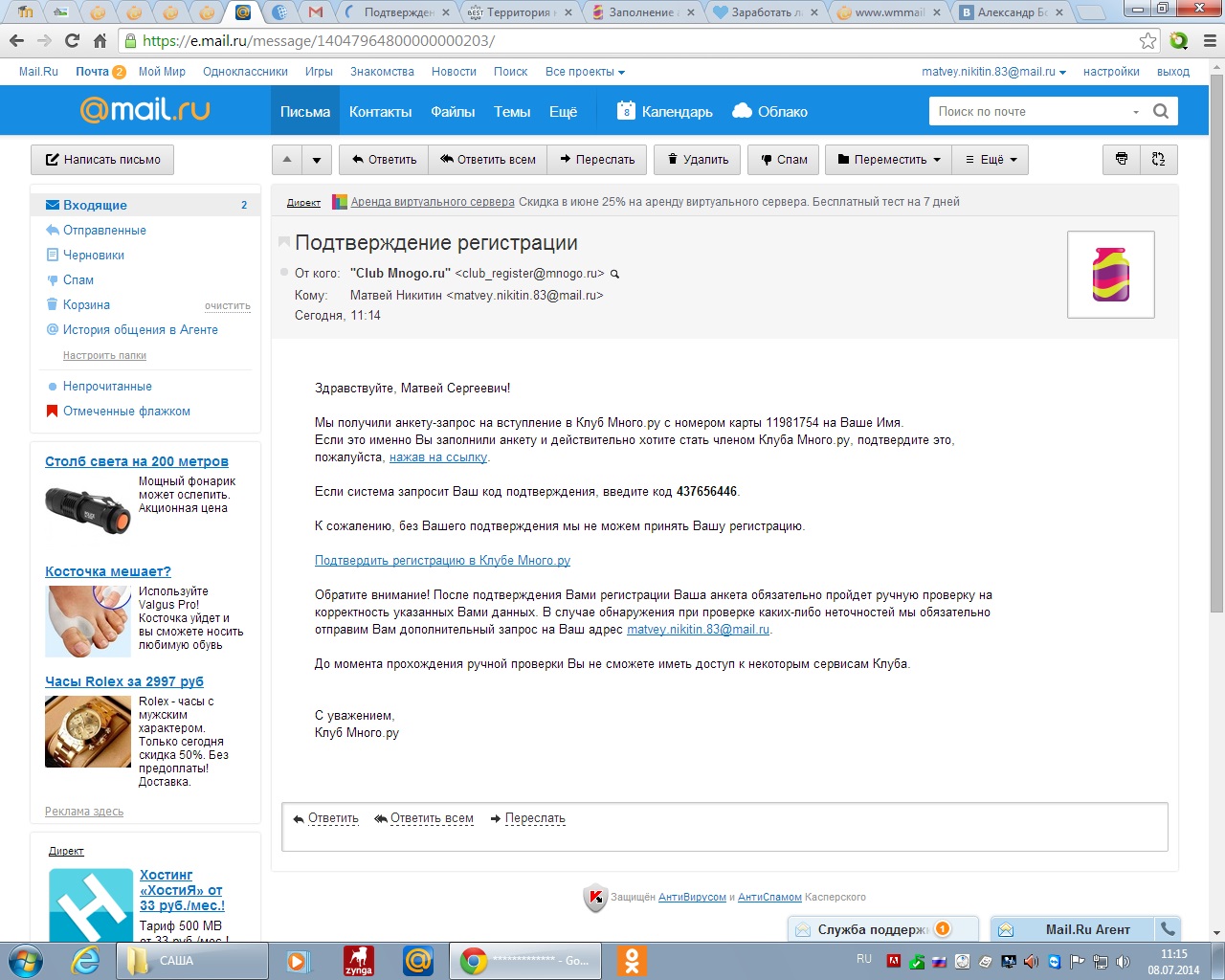Screen dimensions: 1225x980
Task: Open the Windows Start menu
Action: (x=25, y=960)
